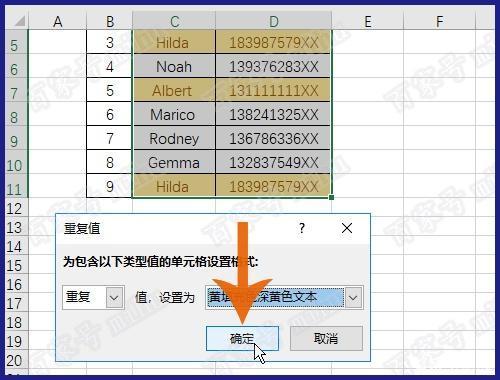Open the help question mark in dialog
This screenshot has width=500, height=380.
(x=302, y=228)
